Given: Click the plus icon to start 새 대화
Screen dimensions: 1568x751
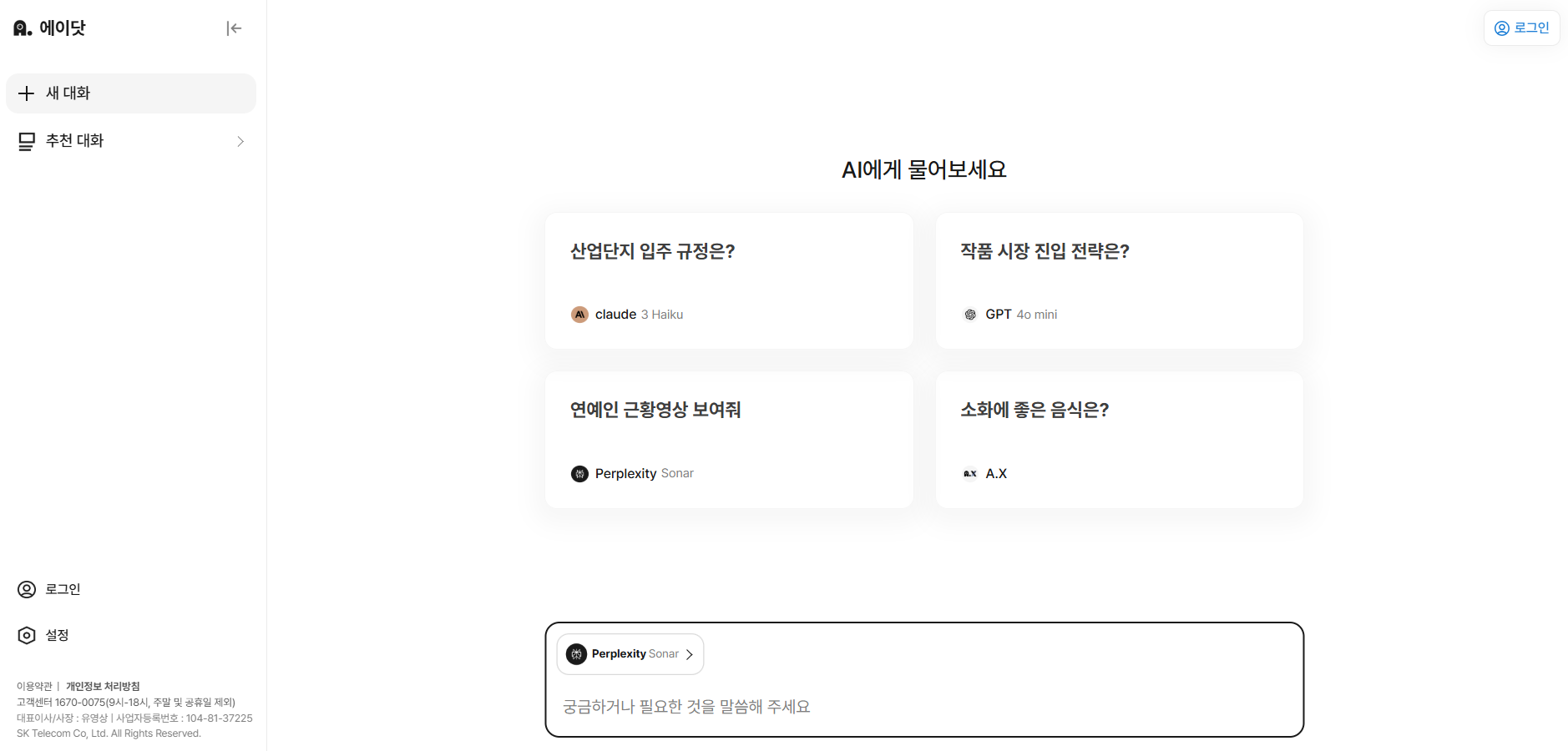Looking at the screenshot, I should tap(26, 93).
